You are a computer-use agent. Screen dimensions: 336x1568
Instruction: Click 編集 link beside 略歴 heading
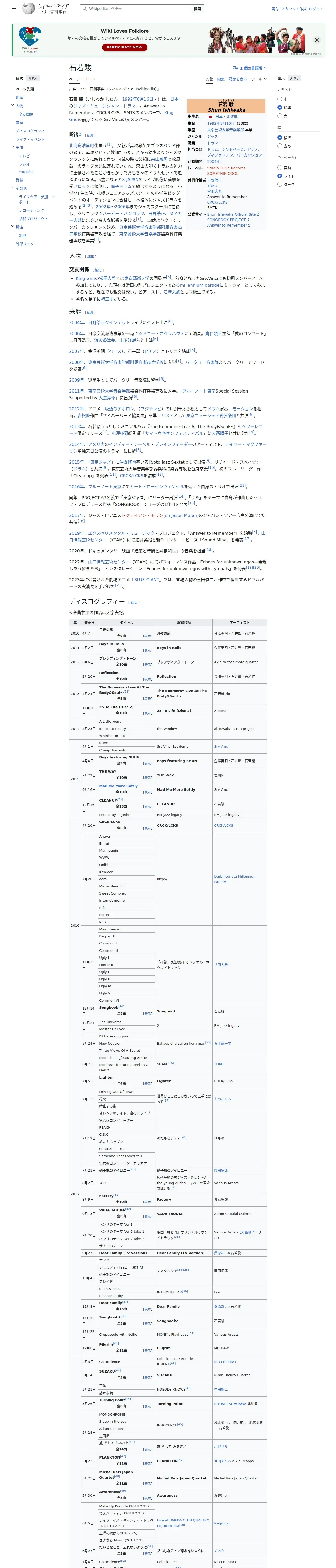(91, 136)
